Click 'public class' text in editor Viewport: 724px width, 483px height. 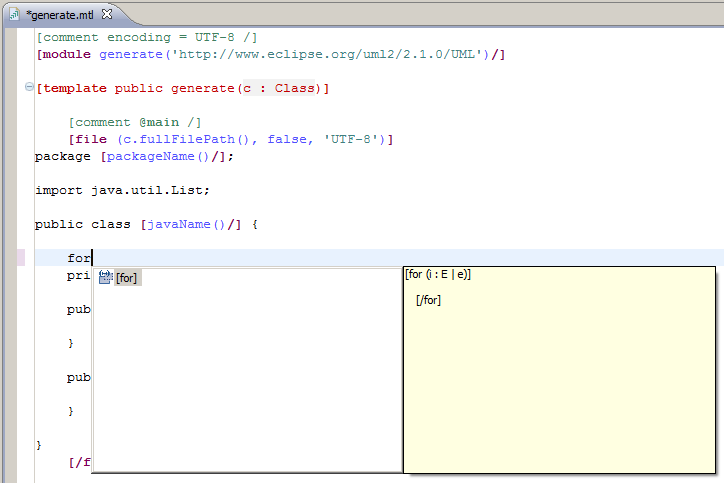click(83, 224)
